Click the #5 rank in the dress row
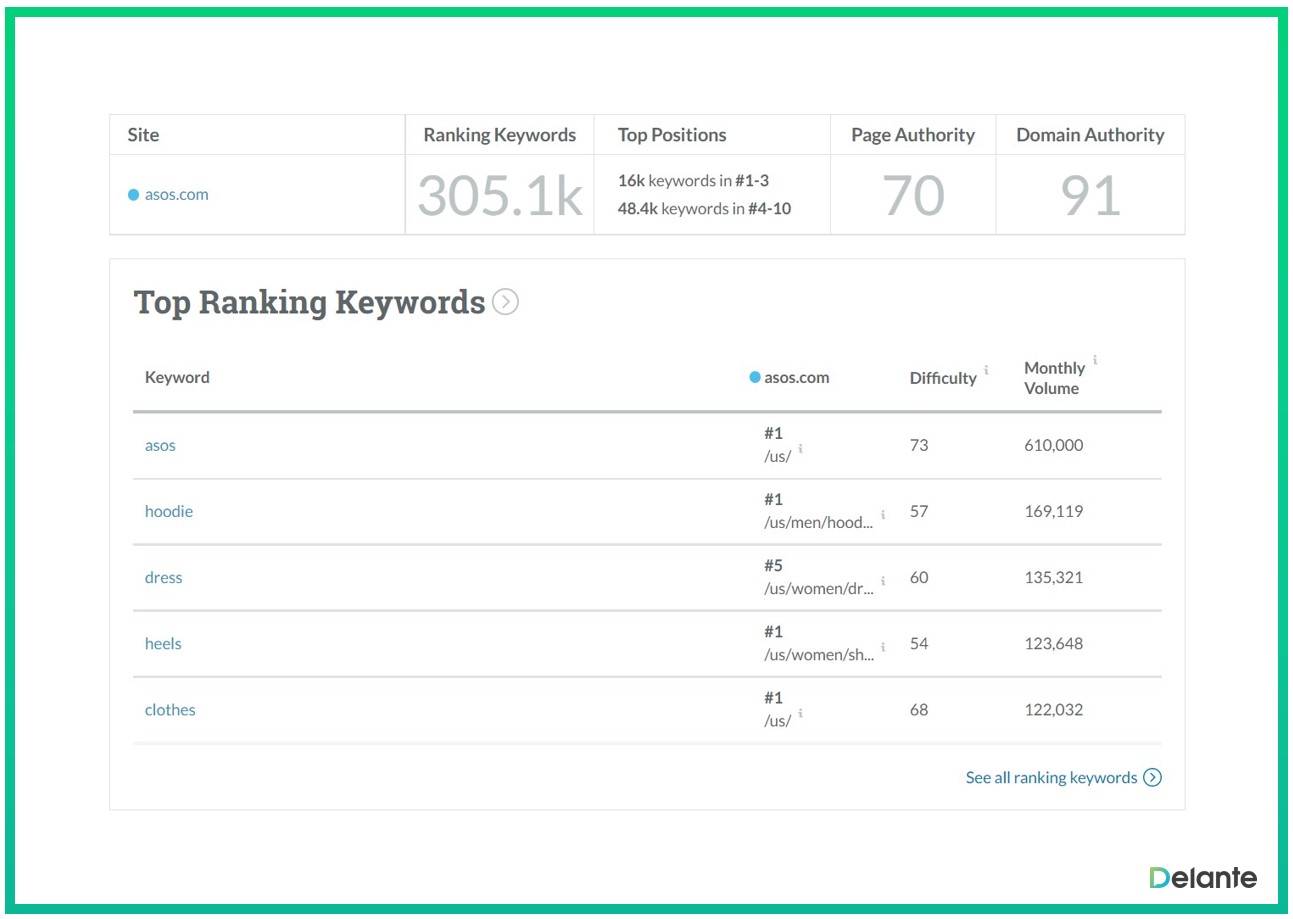The width and height of the screenshot is (1293, 919). pos(773,565)
